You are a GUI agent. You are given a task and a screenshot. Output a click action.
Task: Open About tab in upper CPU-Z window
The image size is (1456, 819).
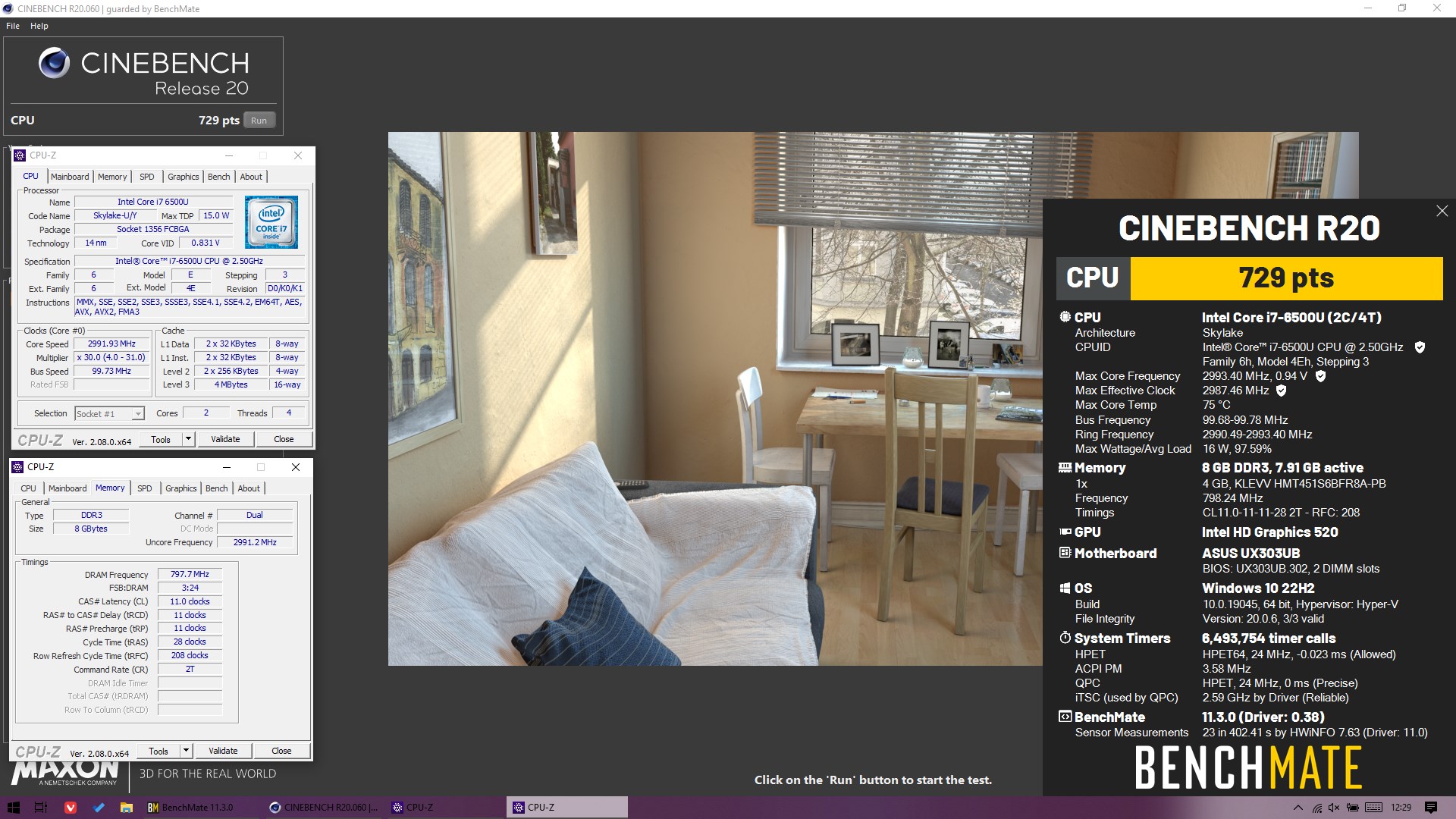(x=251, y=177)
